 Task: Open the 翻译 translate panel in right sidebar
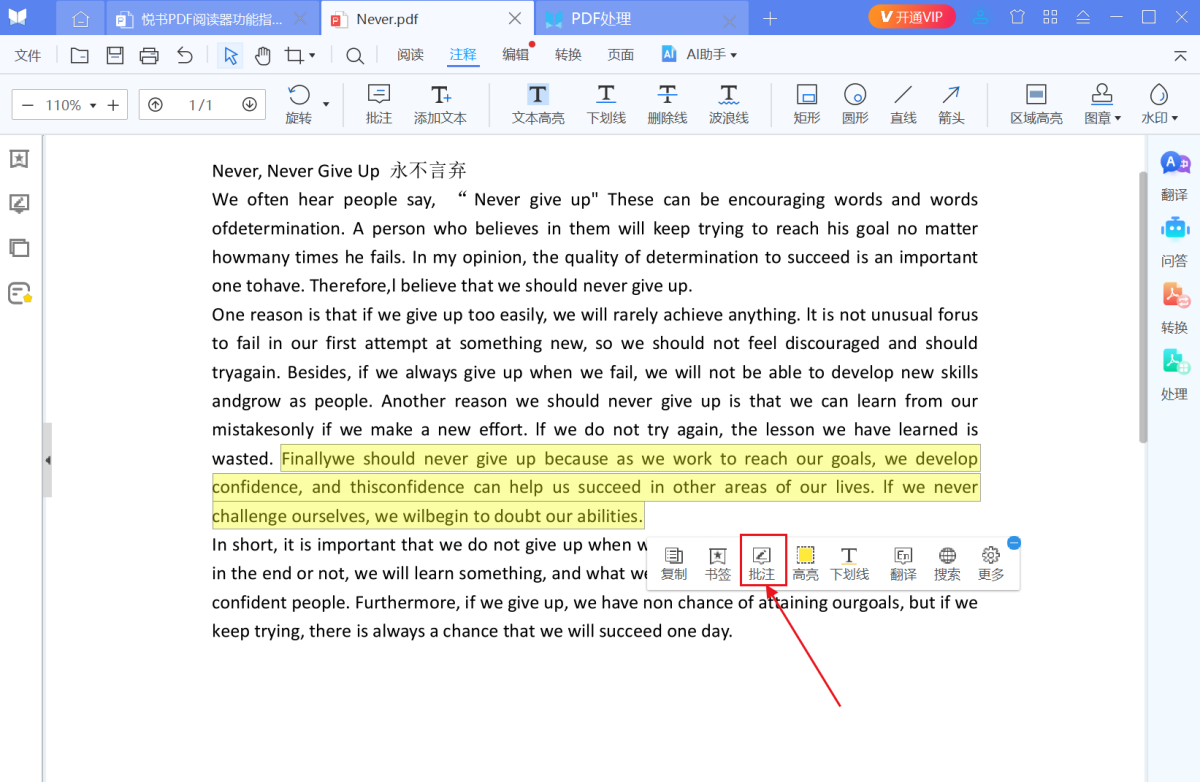click(1174, 176)
